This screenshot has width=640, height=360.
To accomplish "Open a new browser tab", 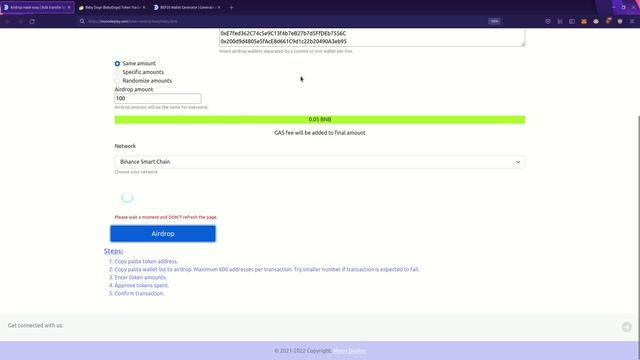I will tap(231, 7).
